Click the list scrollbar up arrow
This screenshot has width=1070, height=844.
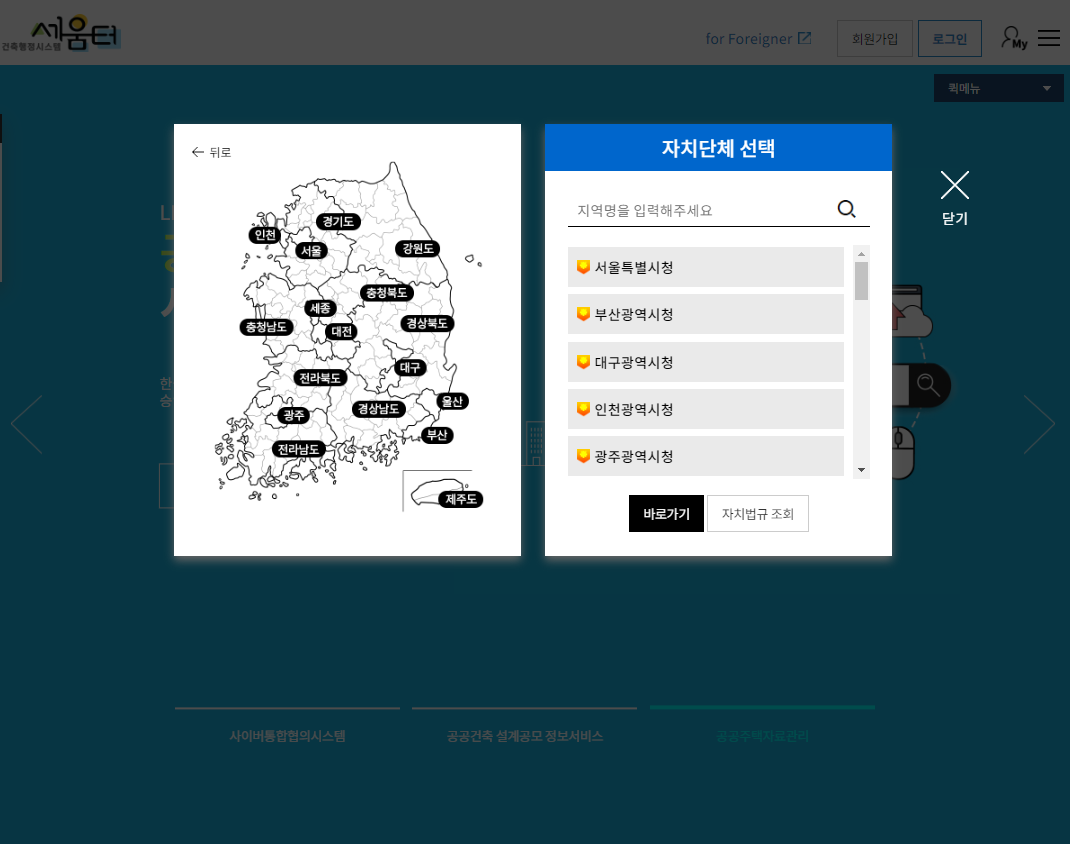pos(861,254)
